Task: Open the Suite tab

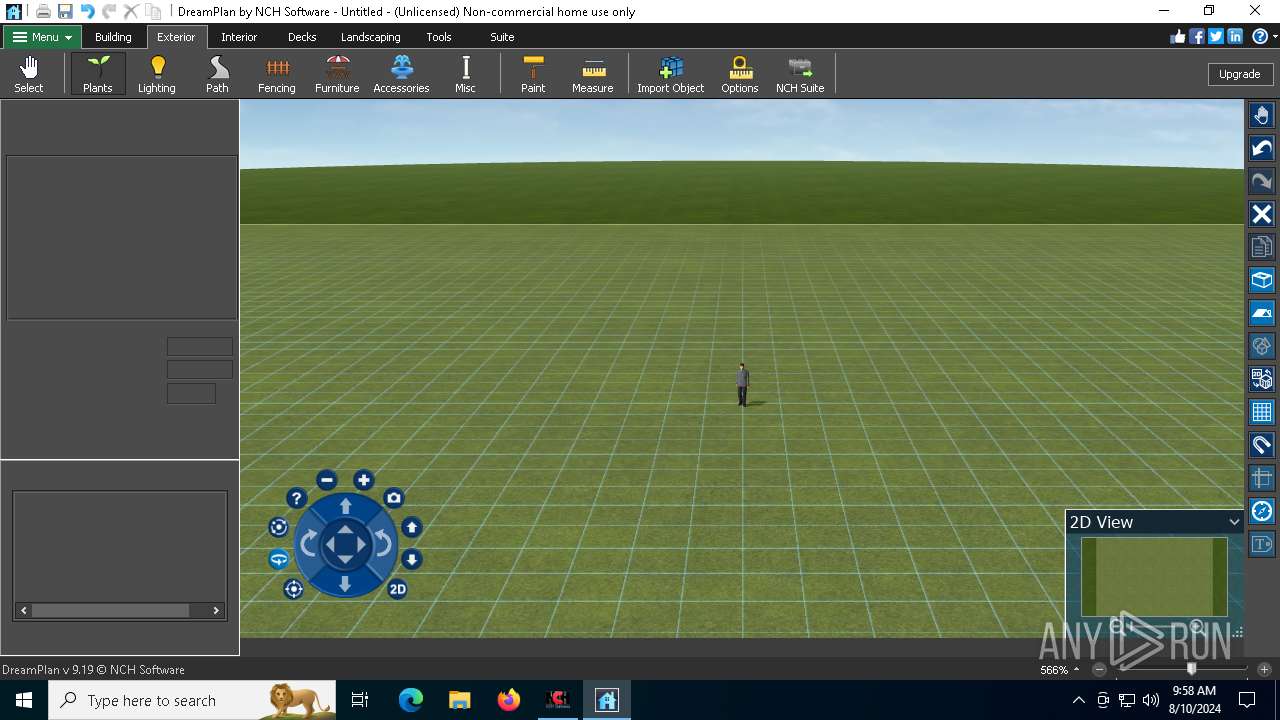Action: coord(502,37)
